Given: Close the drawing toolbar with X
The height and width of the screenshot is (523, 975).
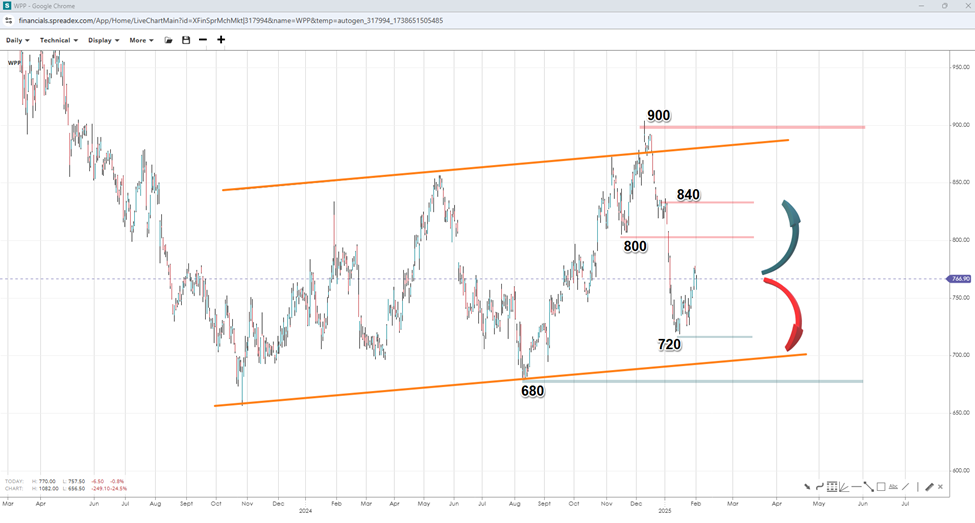Looking at the screenshot, I should pos(940,487).
